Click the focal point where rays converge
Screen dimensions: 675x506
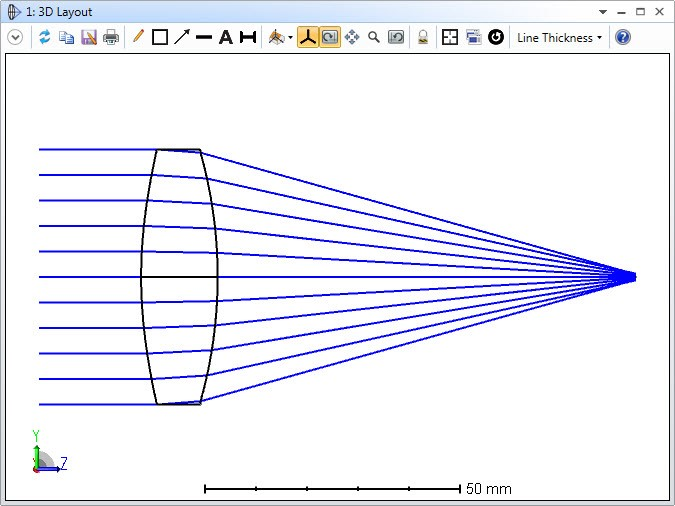(x=633, y=277)
